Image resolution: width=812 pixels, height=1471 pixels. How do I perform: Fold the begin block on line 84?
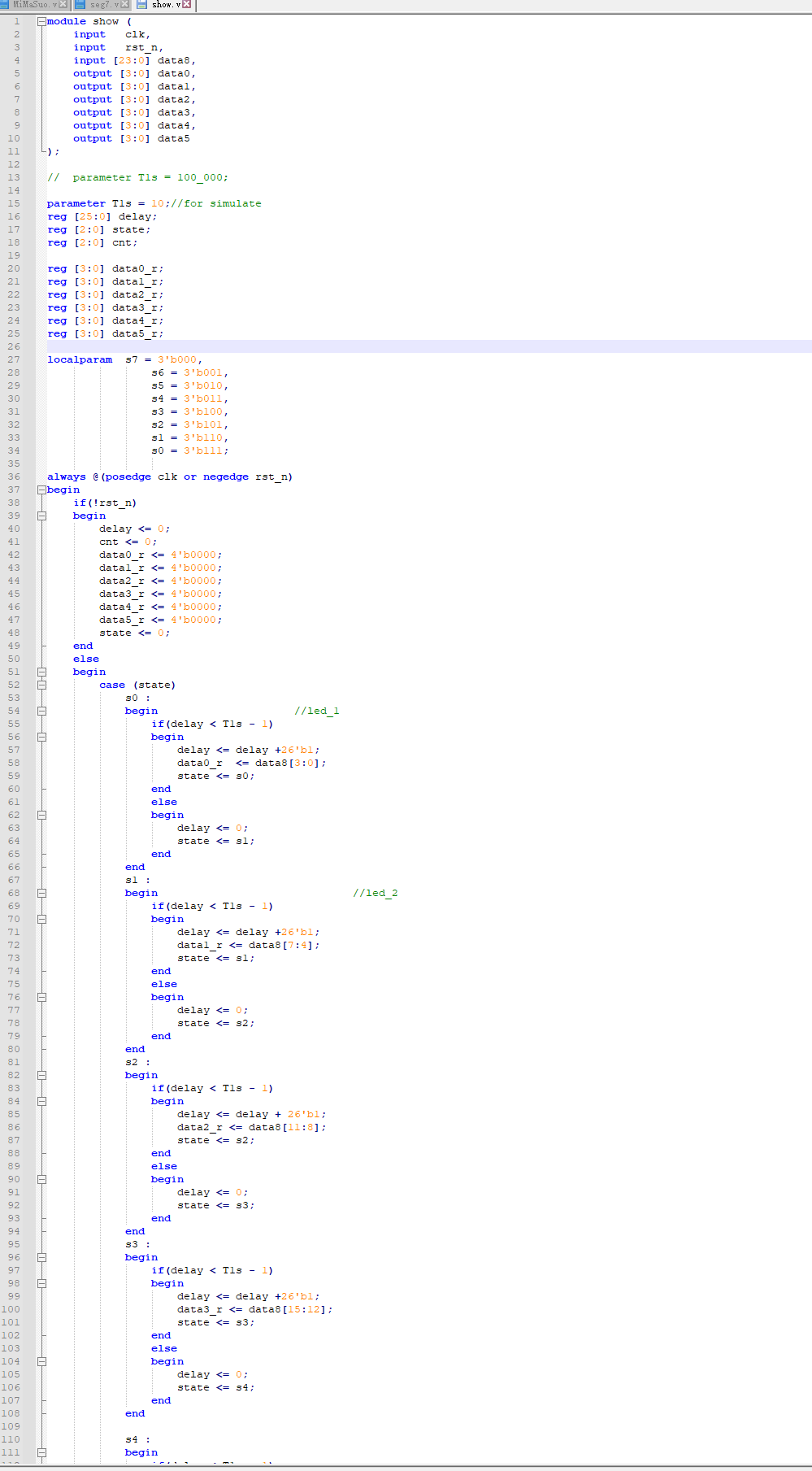point(41,1101)
